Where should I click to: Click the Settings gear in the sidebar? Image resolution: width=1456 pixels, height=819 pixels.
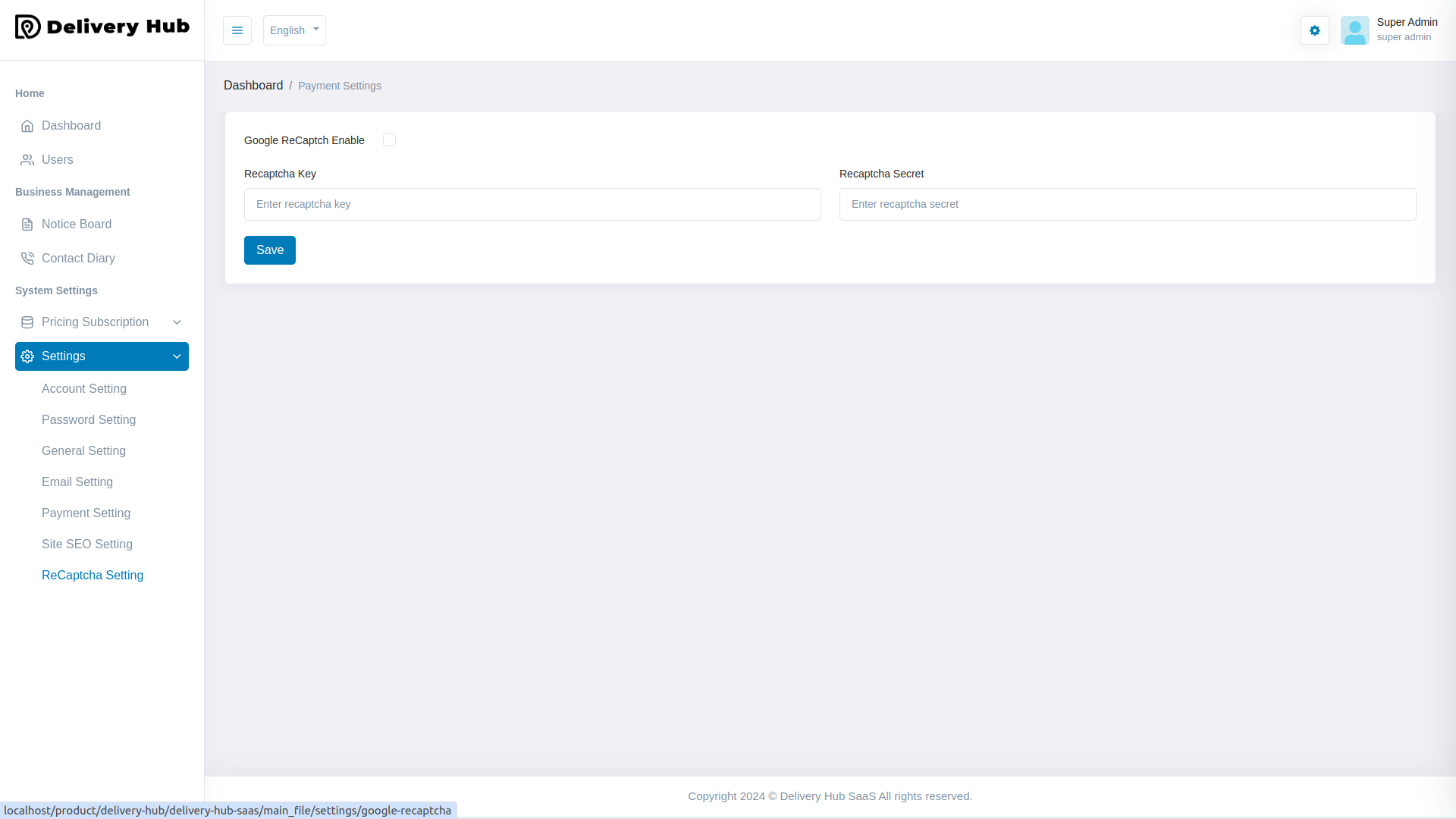27,356
